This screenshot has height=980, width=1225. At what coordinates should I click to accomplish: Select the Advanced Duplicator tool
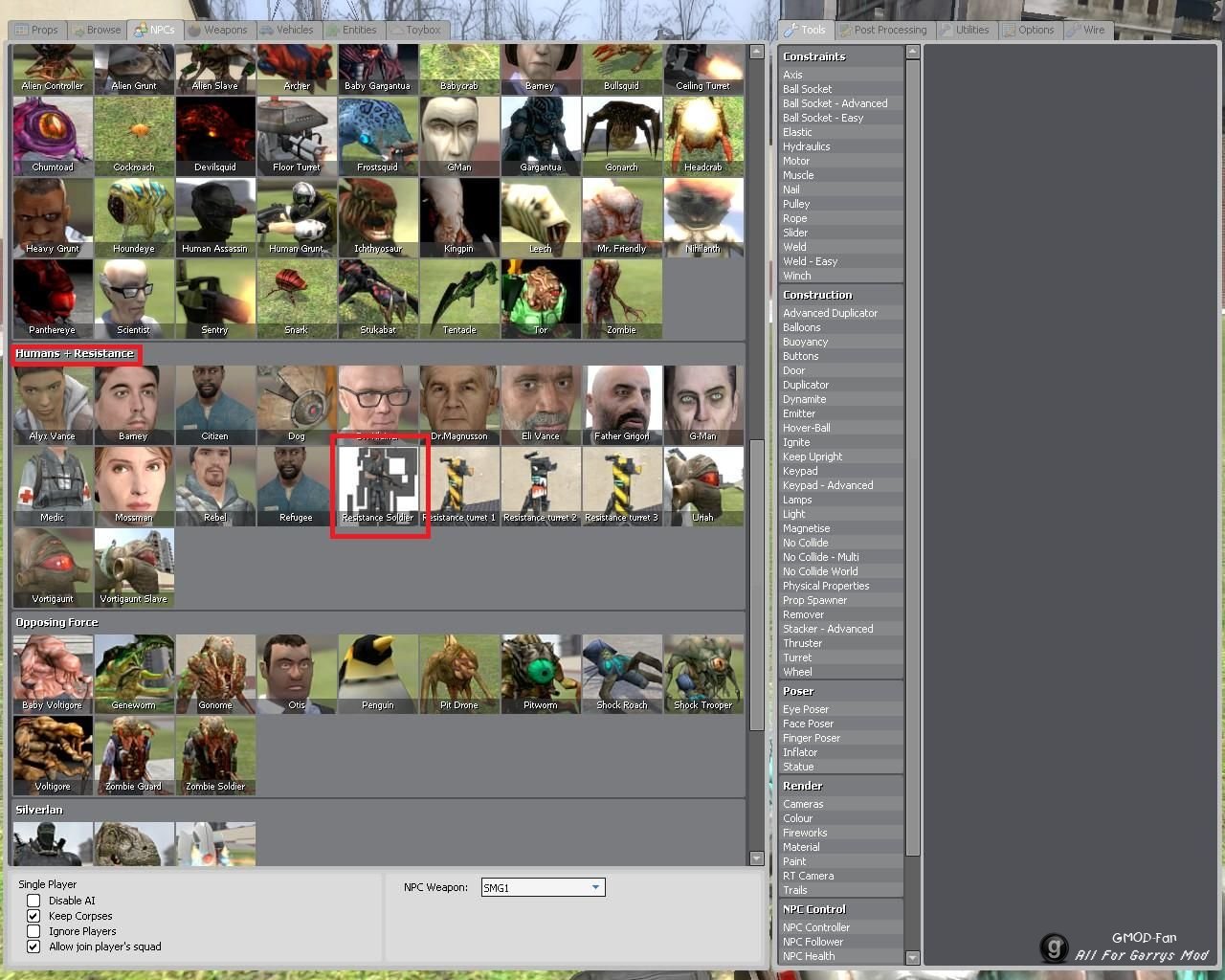click(x=841, y=313)
